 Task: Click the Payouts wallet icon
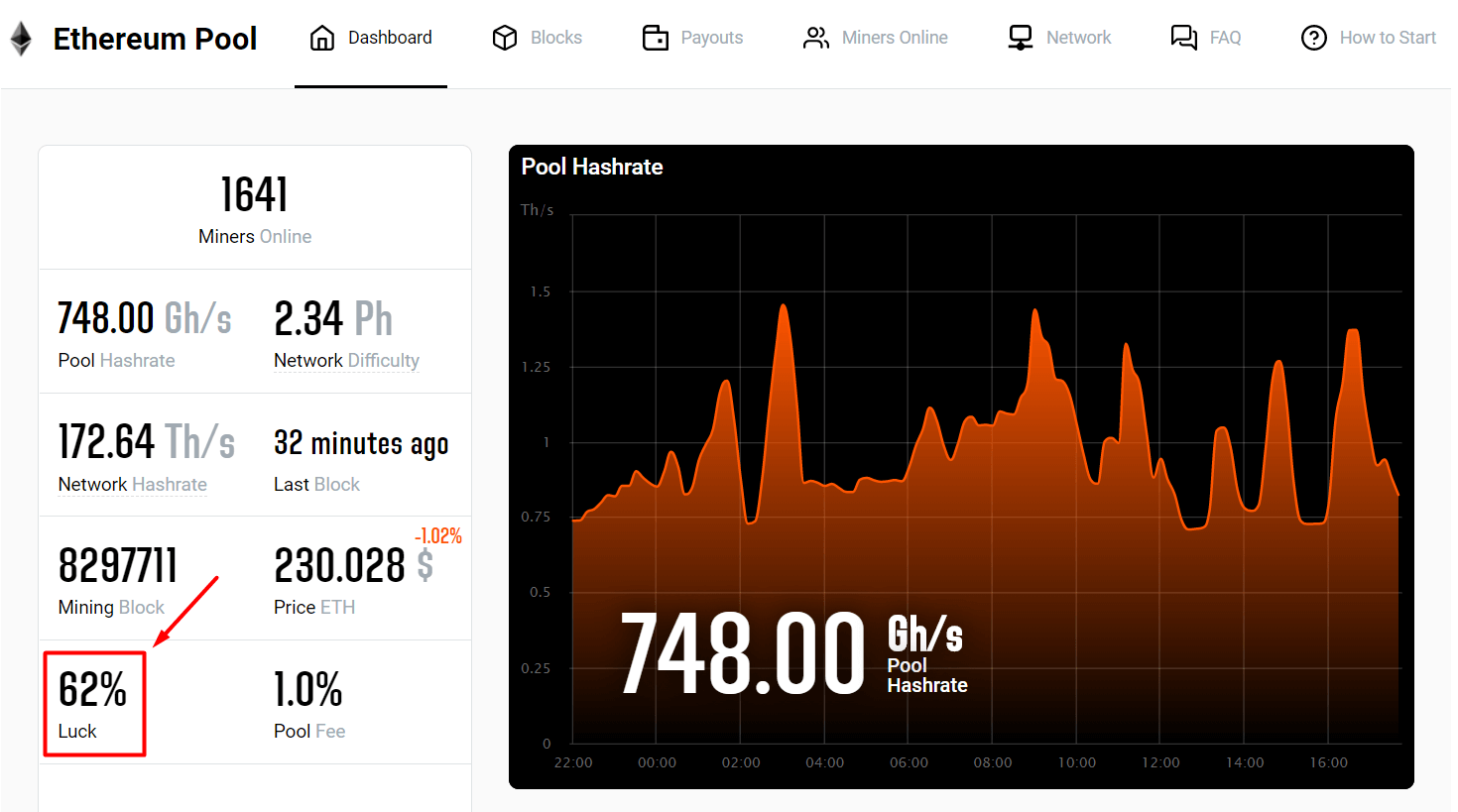point(656,38)
